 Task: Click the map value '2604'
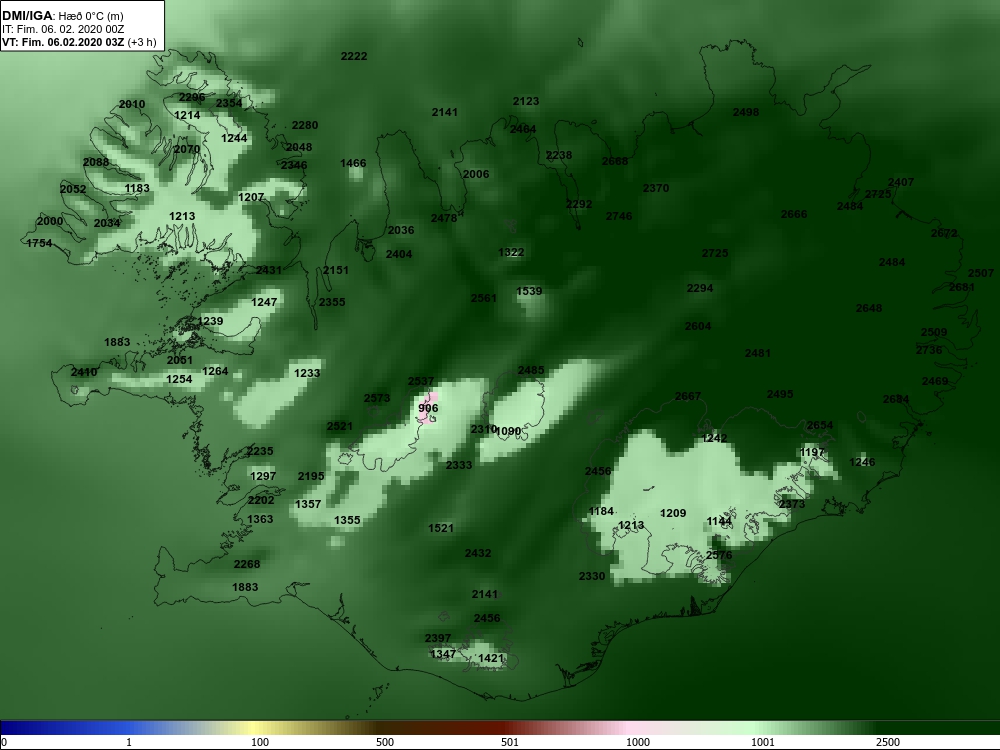point(698,326)
